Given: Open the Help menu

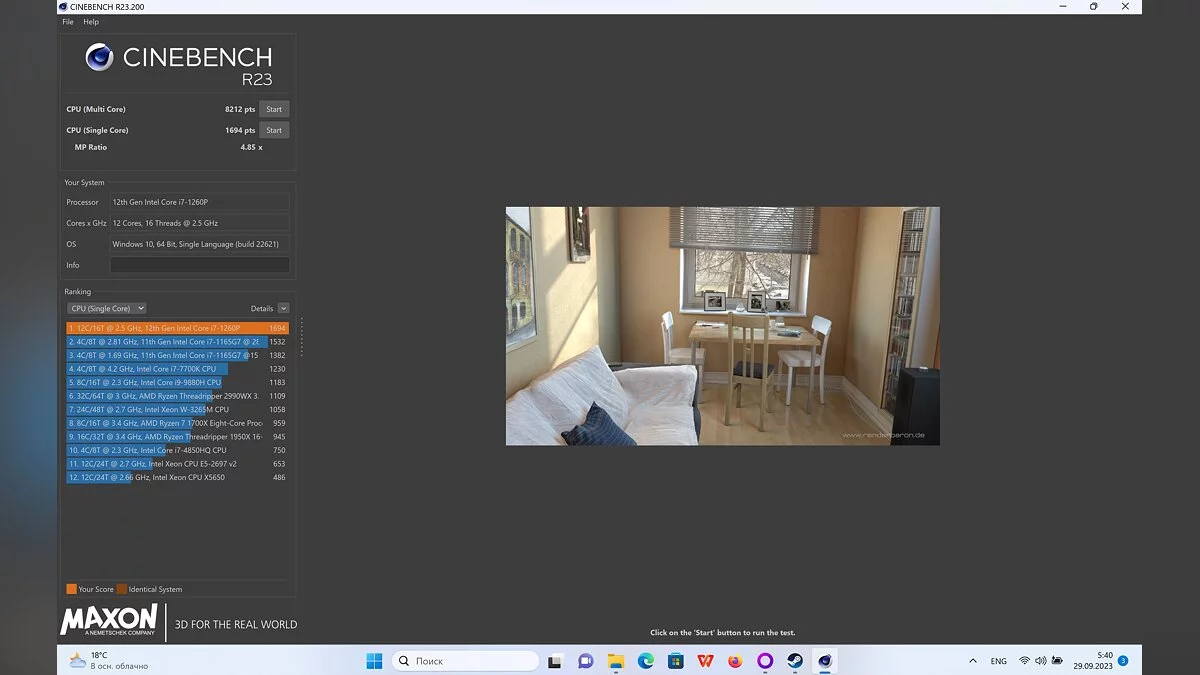Looking at the screenshot, I should pyautogui.click(x=91, y=22).
